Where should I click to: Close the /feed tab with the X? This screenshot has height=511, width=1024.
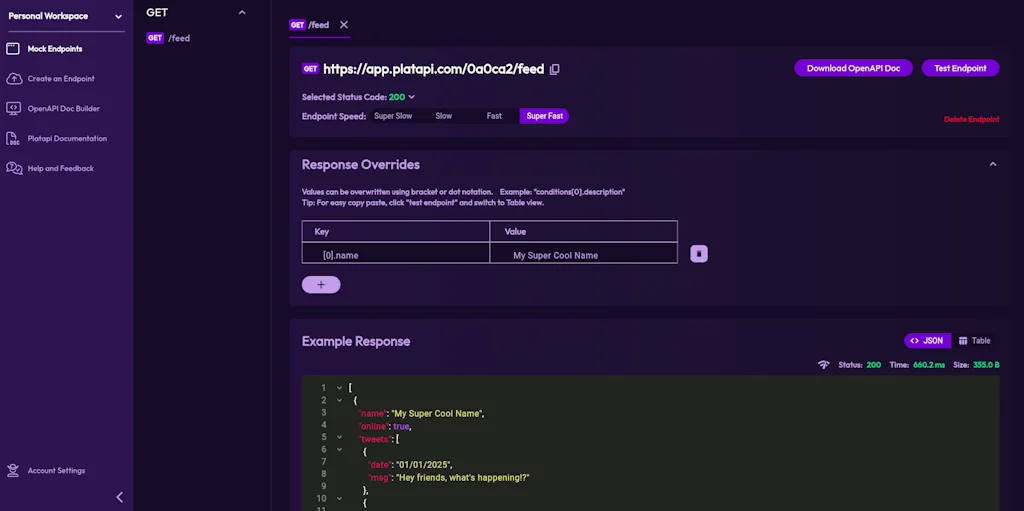(344, 25)
